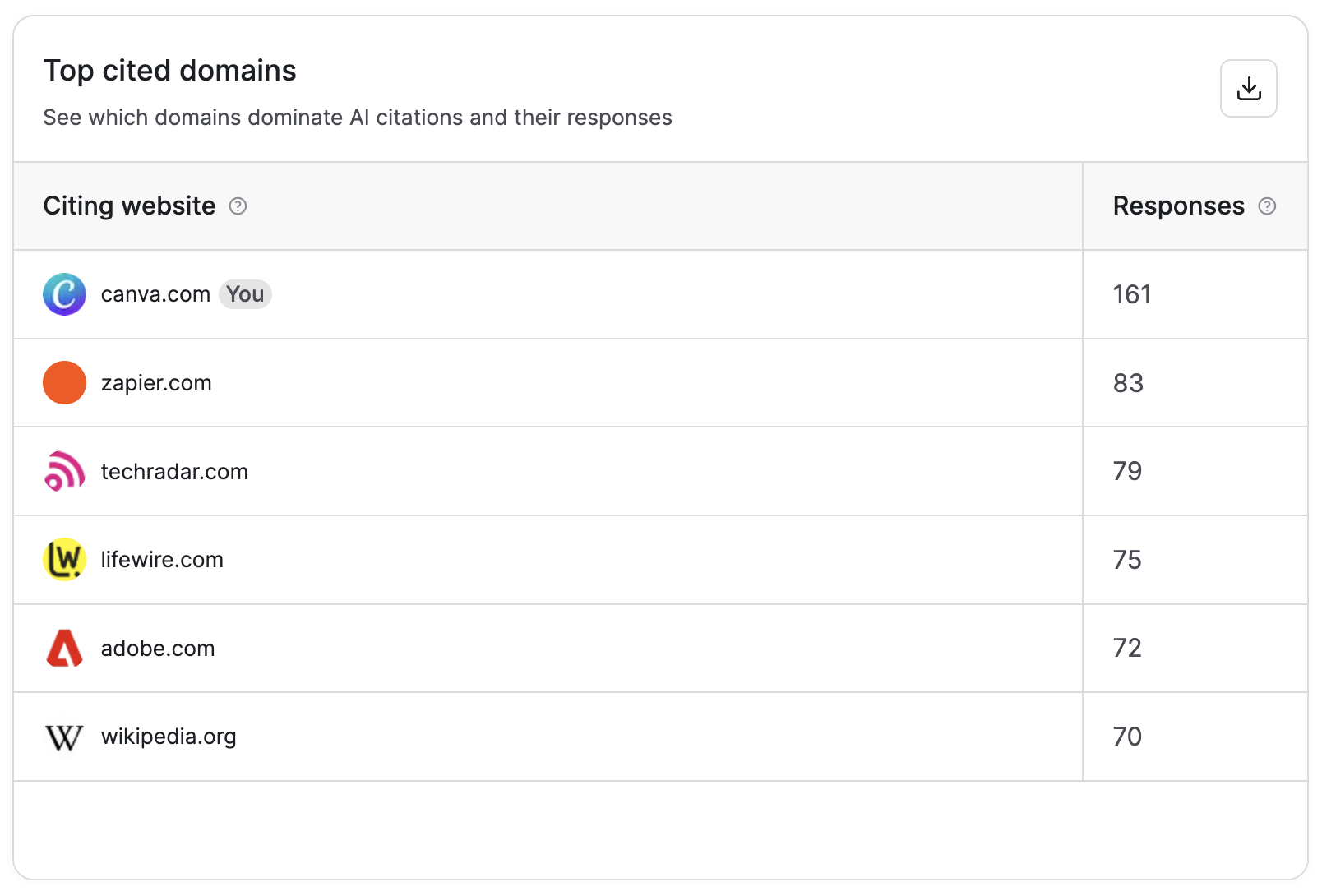Click the Canva logo icon
1322x896 pixels.
64,294
